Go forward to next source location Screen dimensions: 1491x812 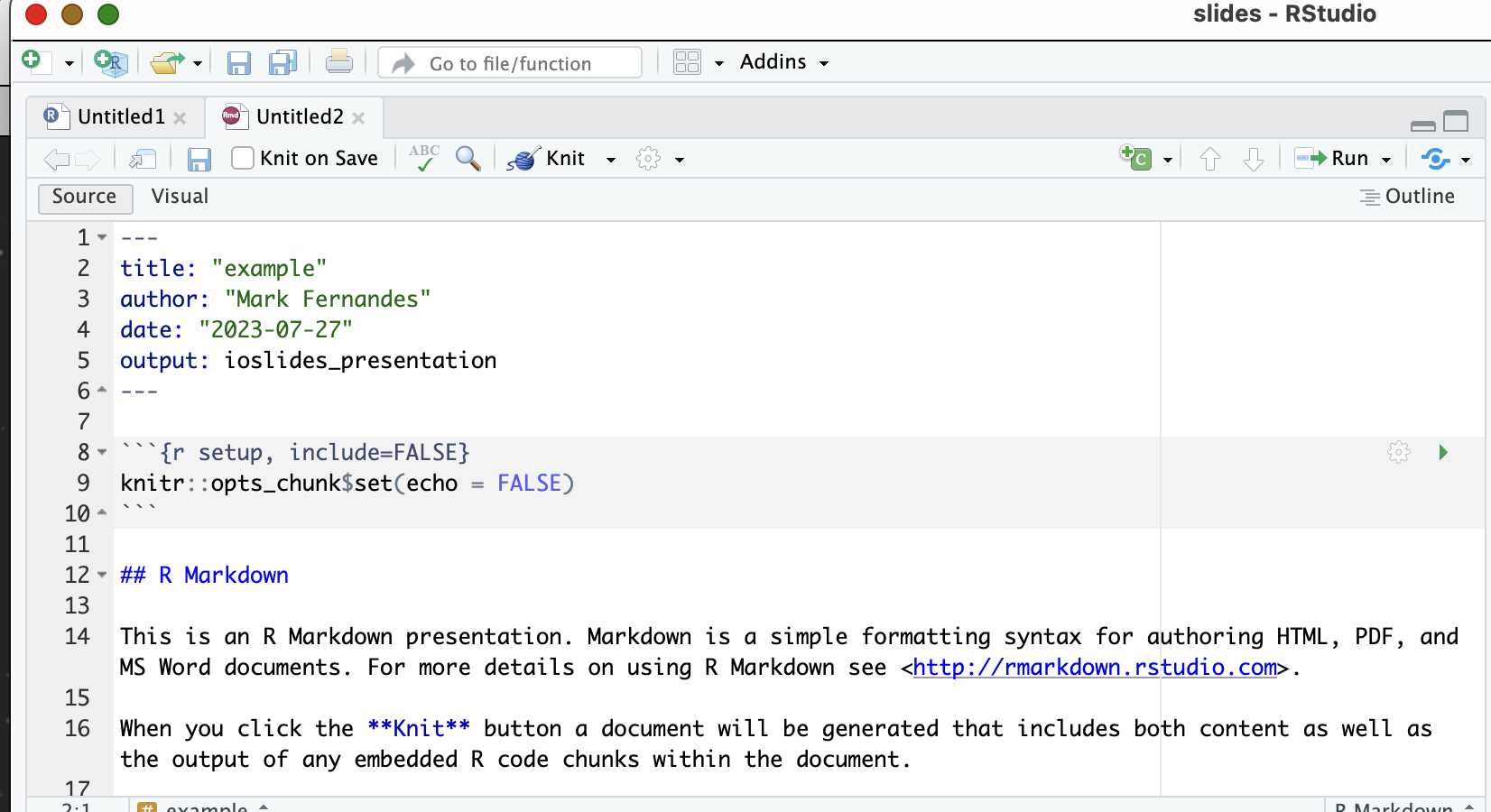click(x=88, y=160)
